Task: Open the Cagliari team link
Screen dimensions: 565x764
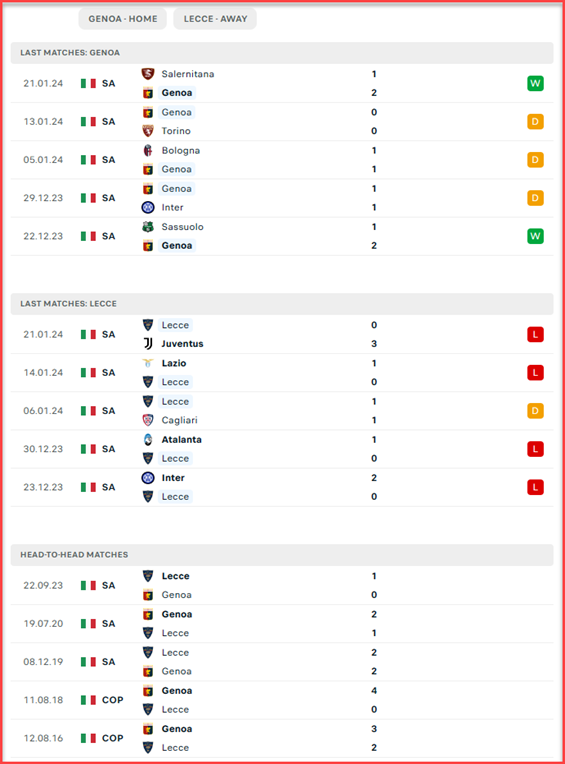Action: (x=179, y=420)
